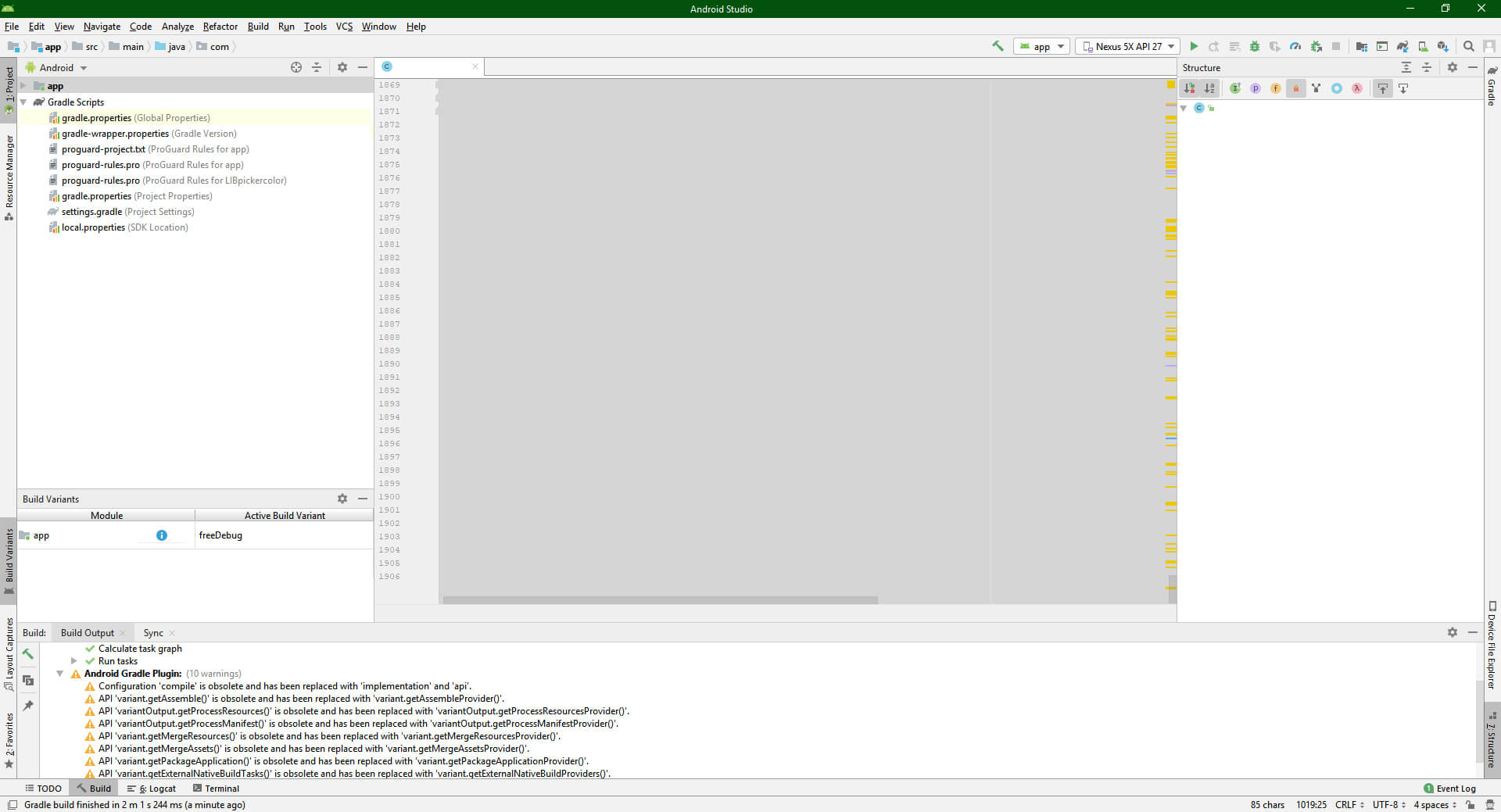
Task: Open Build Variants panel gear settings
Action: tap(342, 499)
